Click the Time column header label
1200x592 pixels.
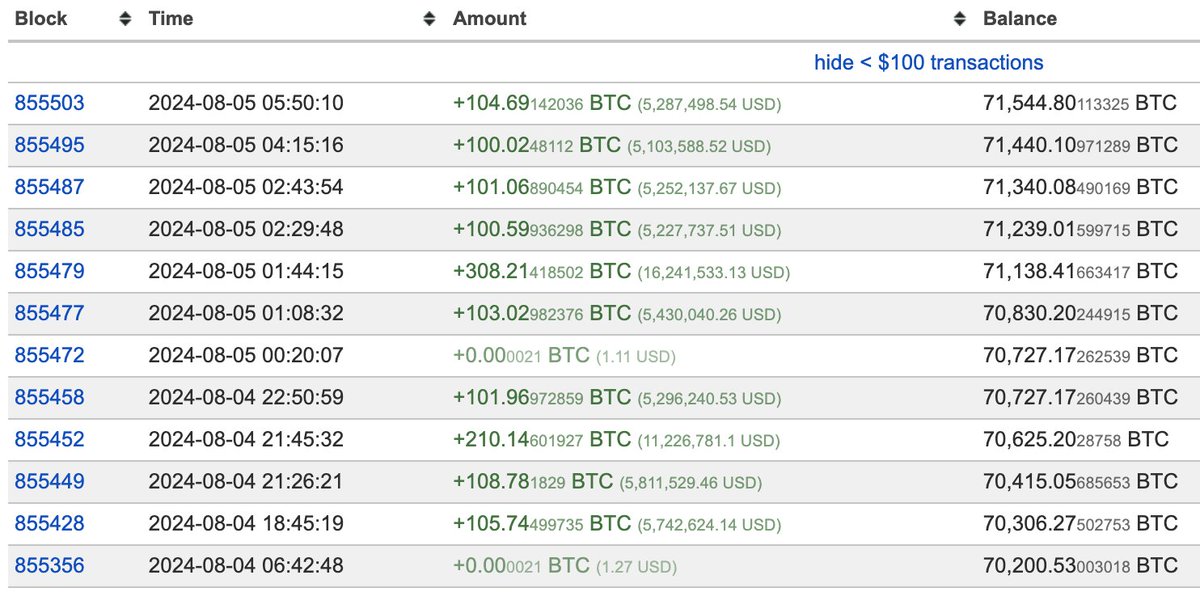(171, 19)
